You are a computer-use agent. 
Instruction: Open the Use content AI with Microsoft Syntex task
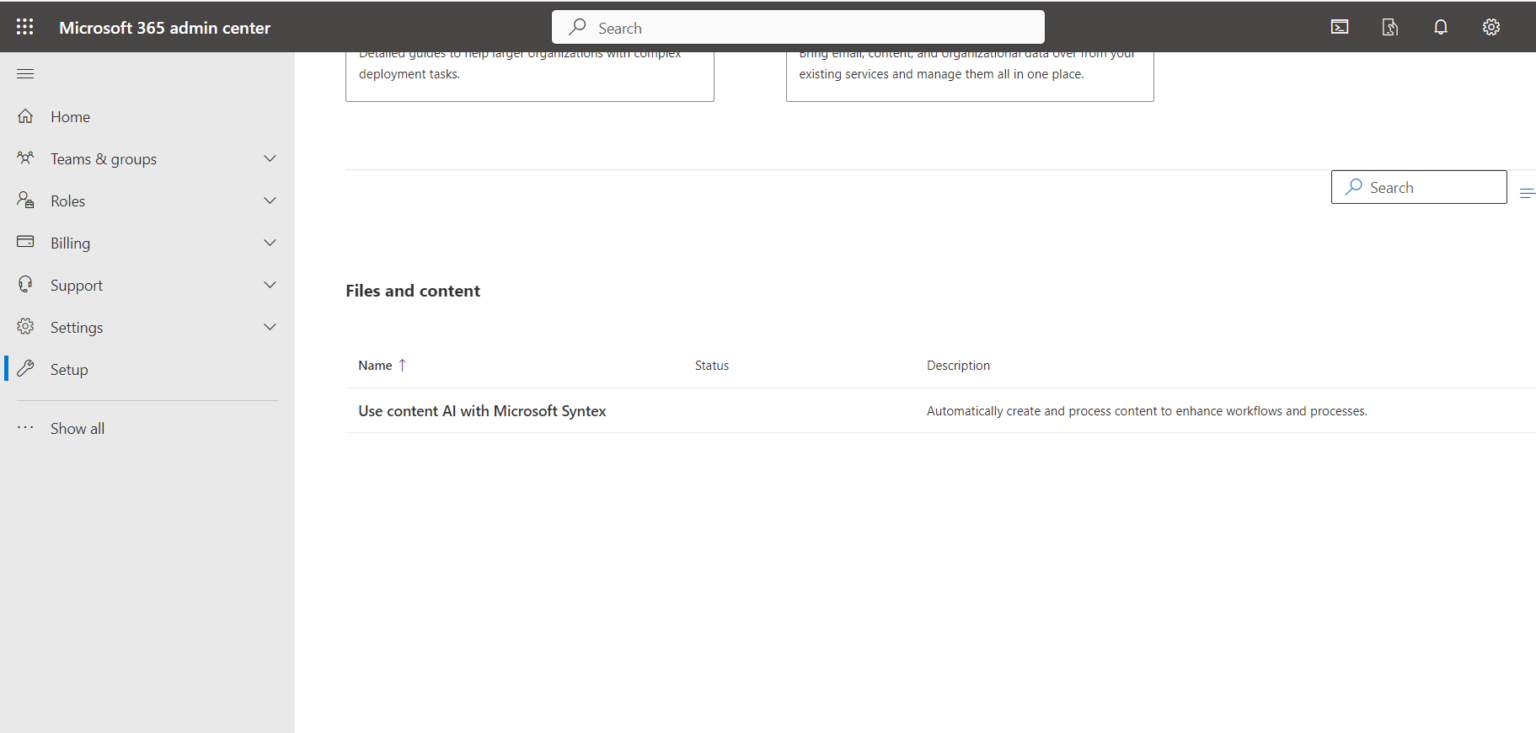point(482,410)
